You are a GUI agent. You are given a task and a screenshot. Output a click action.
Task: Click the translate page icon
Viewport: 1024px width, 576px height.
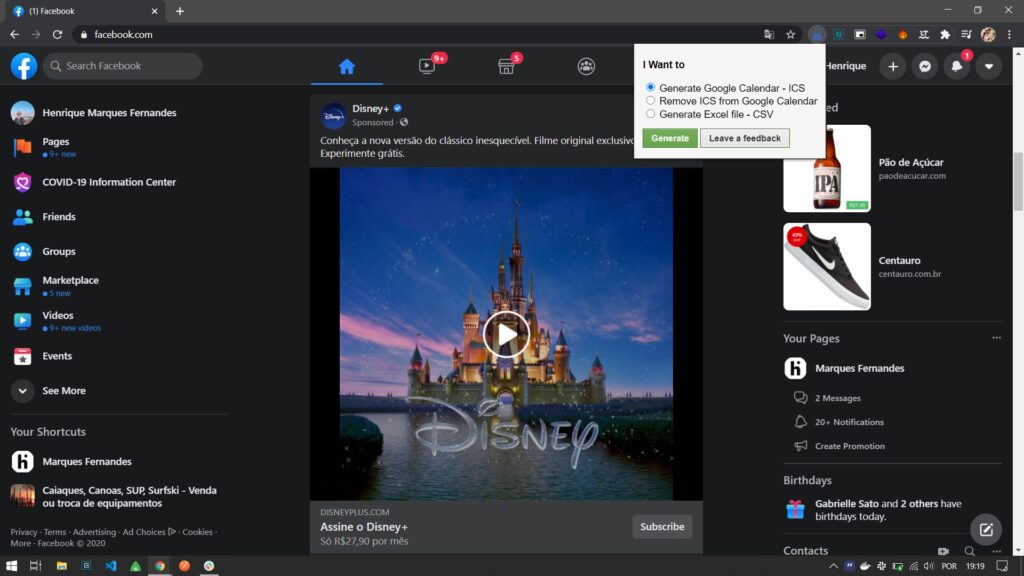(x=769, y=35)
